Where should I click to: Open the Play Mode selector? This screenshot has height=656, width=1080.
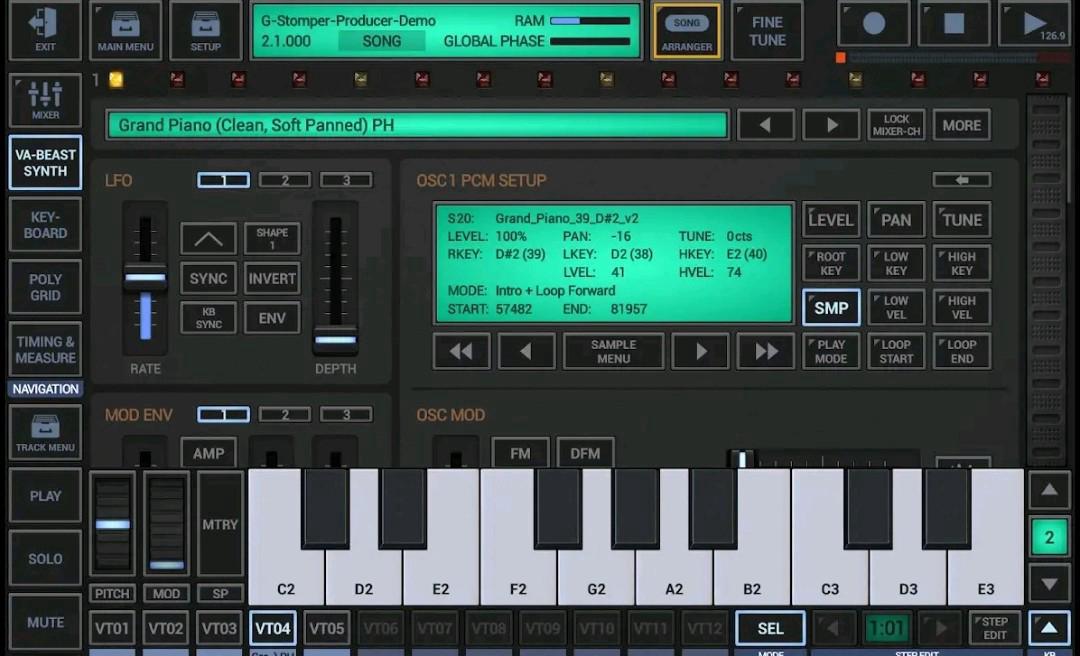coord(830,351)
